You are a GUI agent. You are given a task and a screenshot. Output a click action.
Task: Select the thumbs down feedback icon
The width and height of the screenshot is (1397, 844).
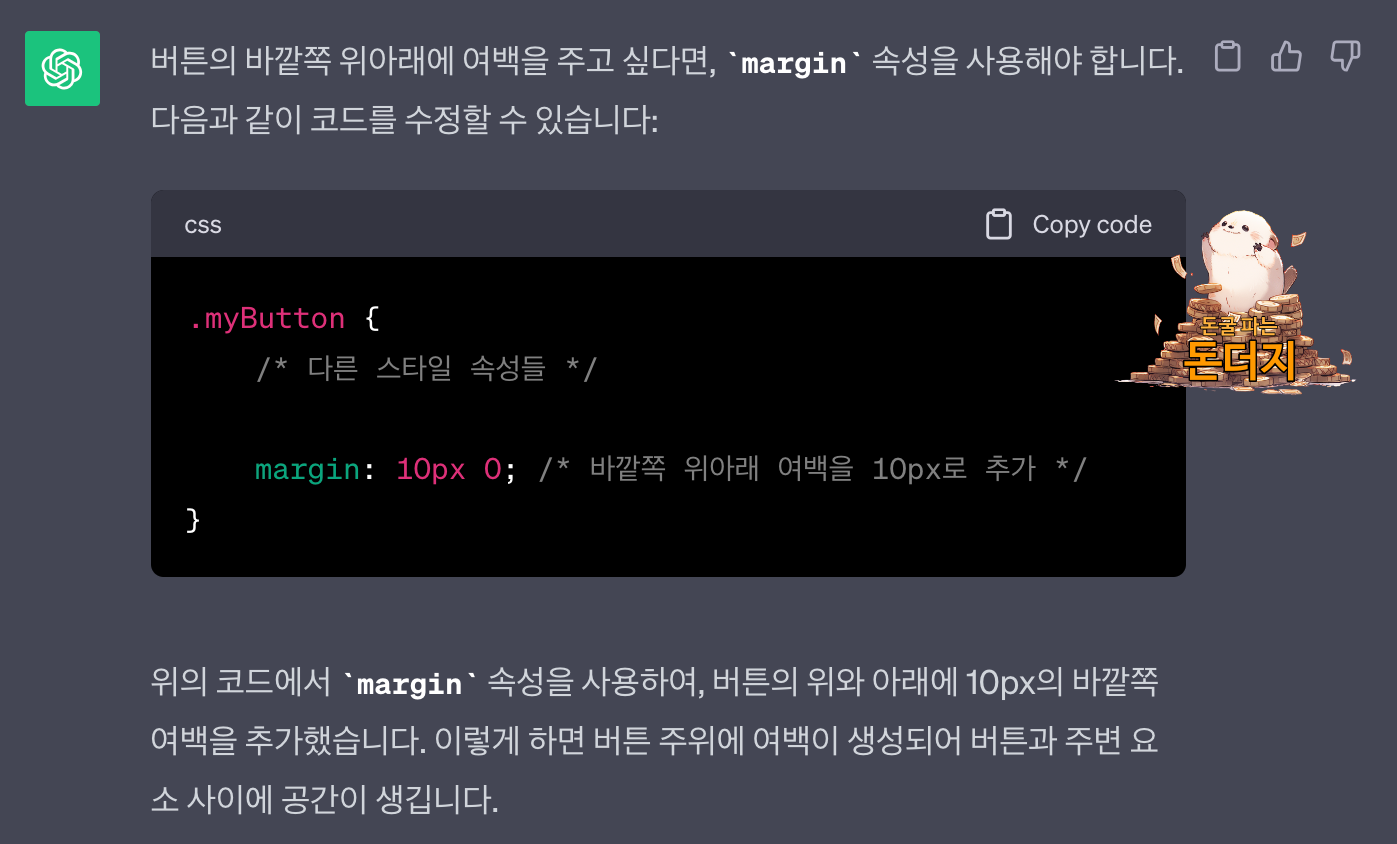[x=1344, y=58]
